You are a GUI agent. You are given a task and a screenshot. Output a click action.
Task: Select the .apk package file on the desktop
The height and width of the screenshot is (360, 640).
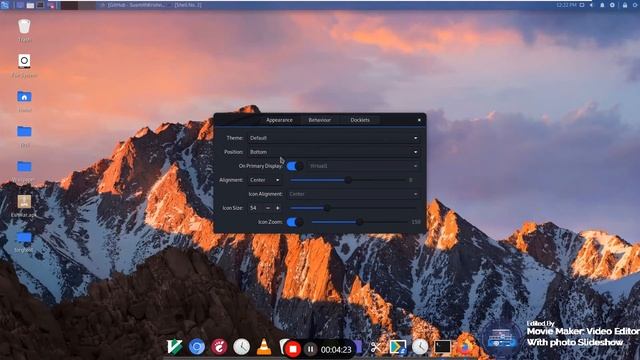[x=24, y=202]
